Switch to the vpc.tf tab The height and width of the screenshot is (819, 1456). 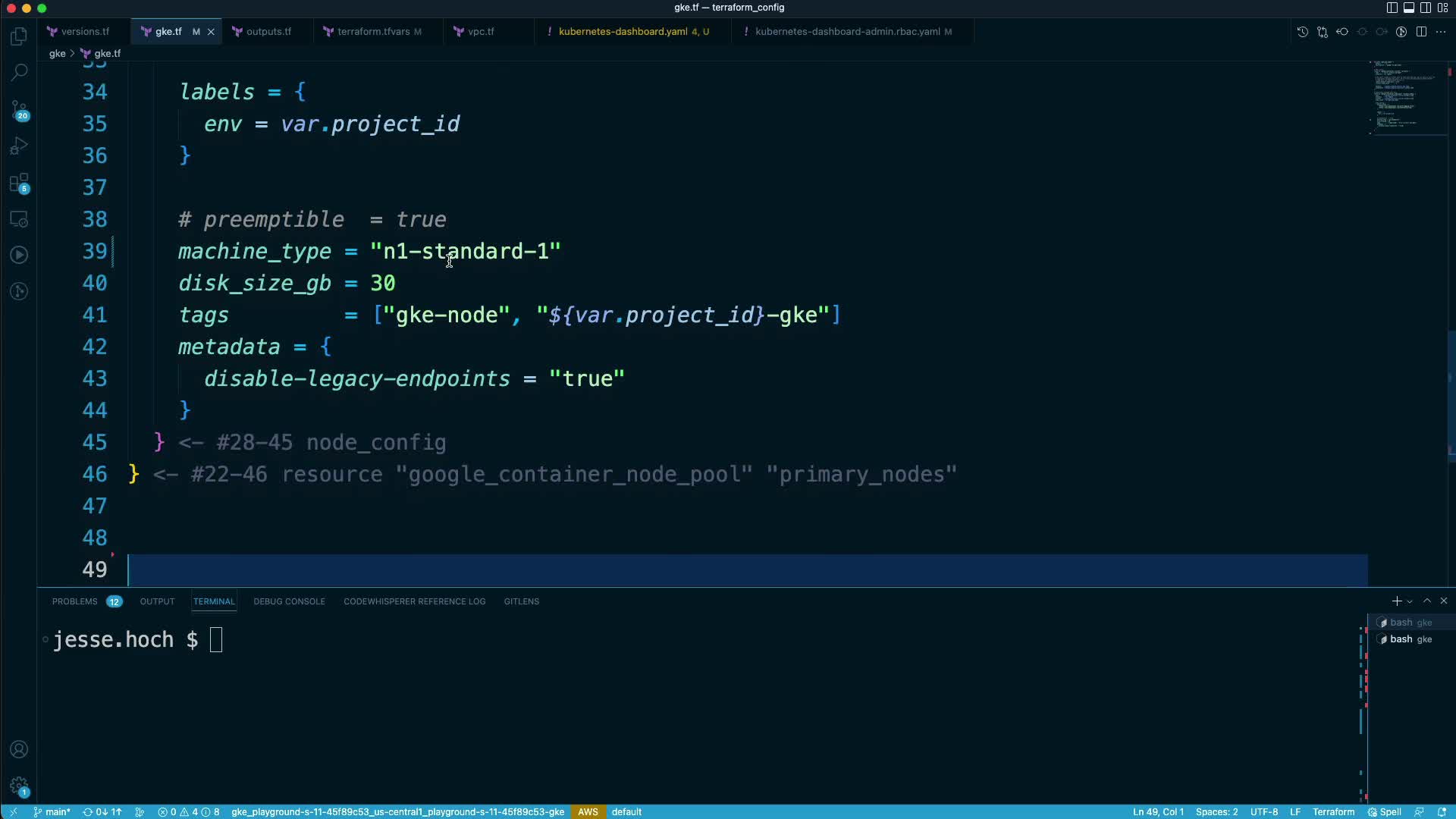point(480,32)
